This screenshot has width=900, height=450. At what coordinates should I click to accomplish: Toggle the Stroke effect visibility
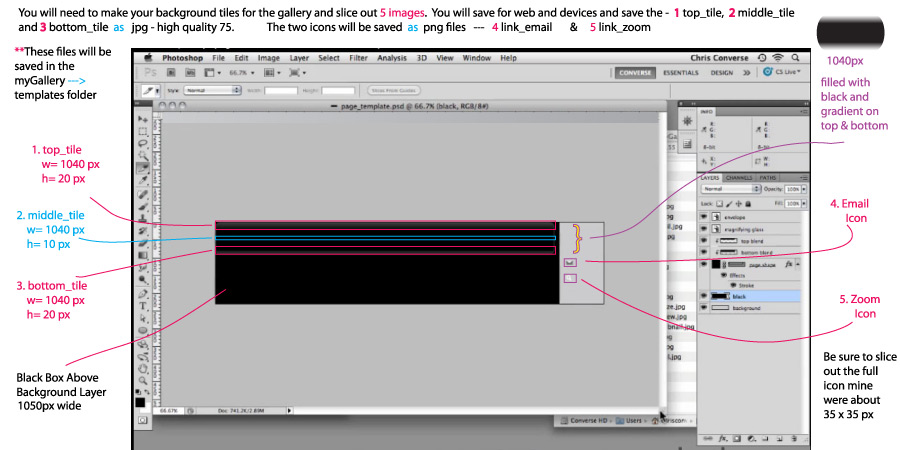coord(734,285)
